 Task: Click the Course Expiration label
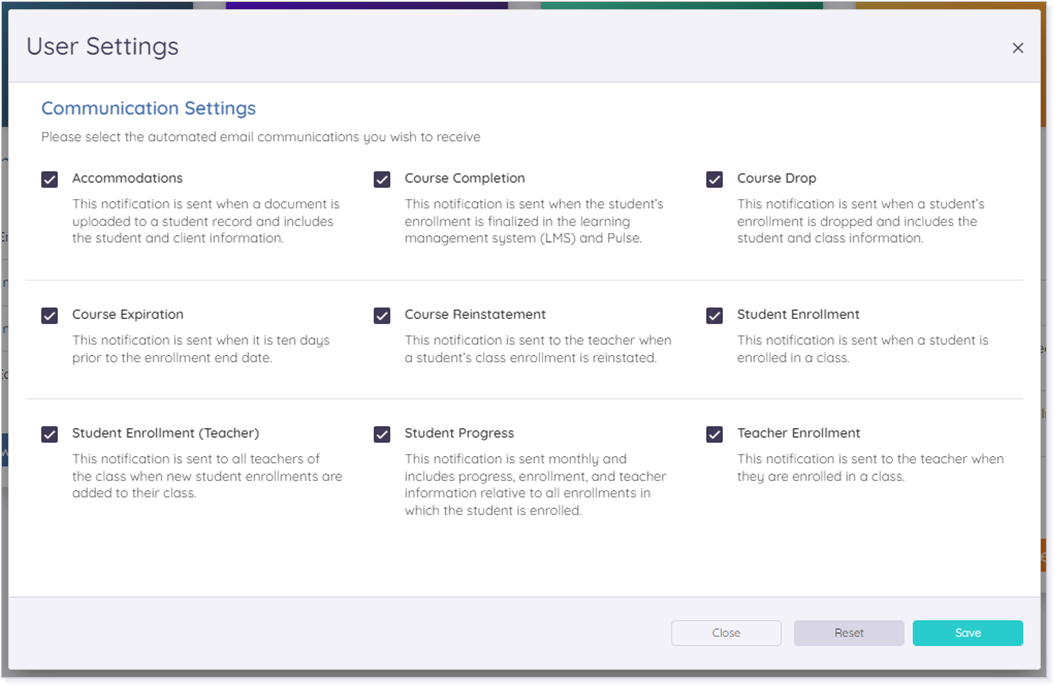(x=128, y=315)
